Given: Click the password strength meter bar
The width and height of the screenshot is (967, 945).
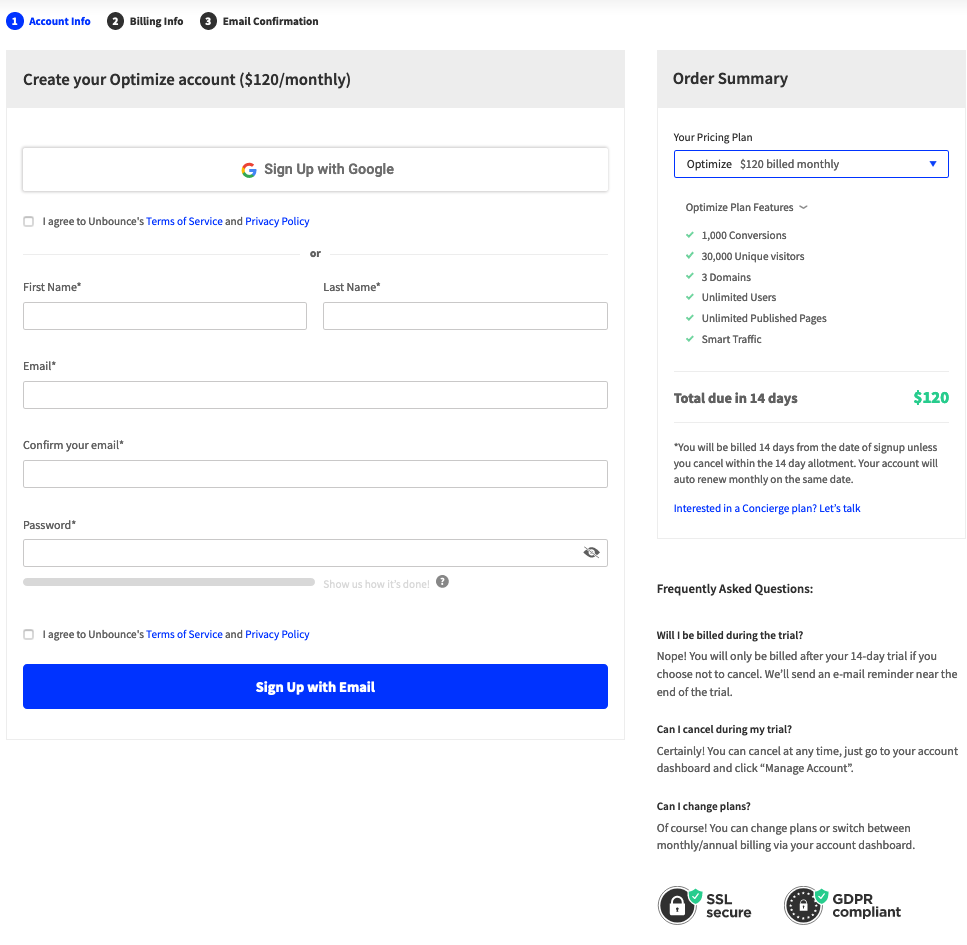Looking at the screenshot, I should [x=169, y=582].
